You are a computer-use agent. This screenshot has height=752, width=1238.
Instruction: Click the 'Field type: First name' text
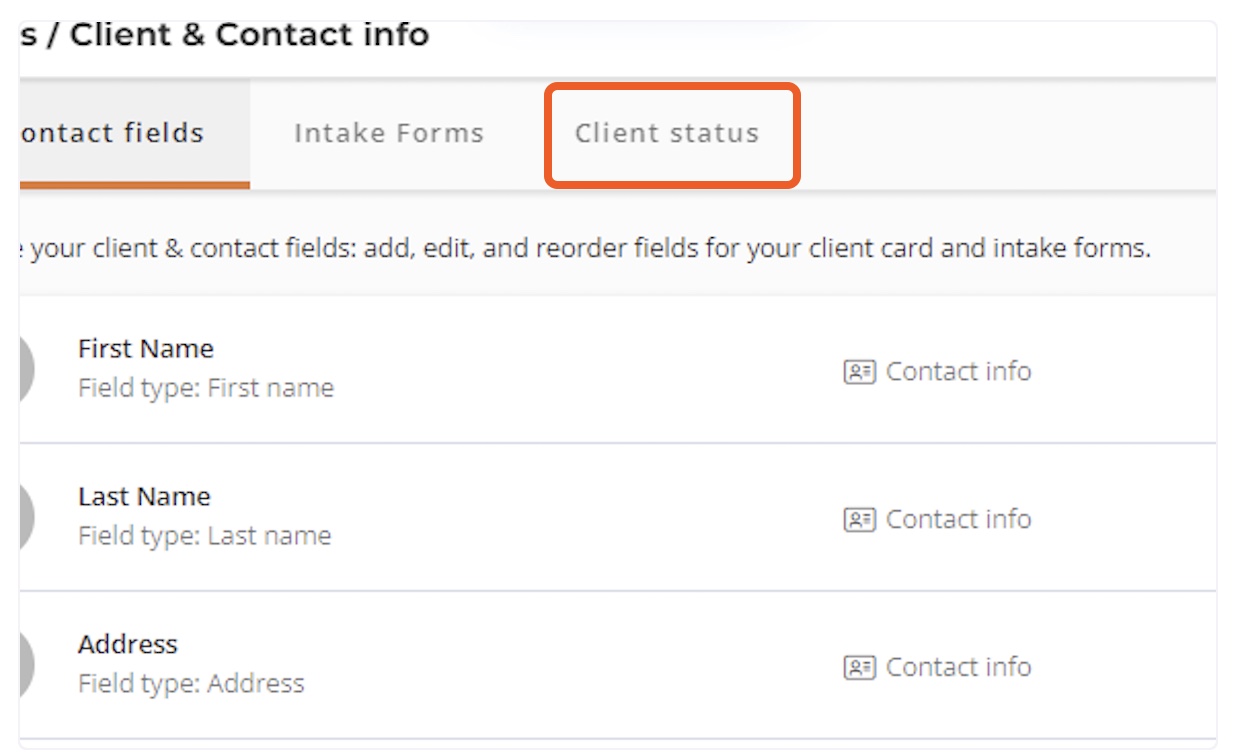pos(206,388)
